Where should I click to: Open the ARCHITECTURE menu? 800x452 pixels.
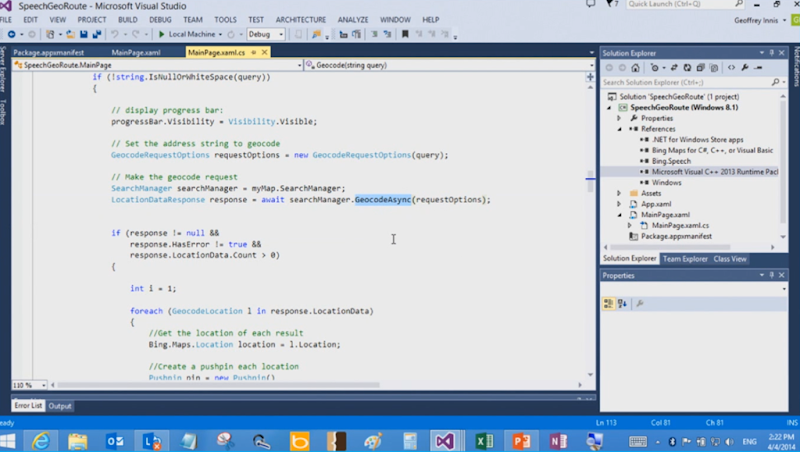tap(301, 20)
